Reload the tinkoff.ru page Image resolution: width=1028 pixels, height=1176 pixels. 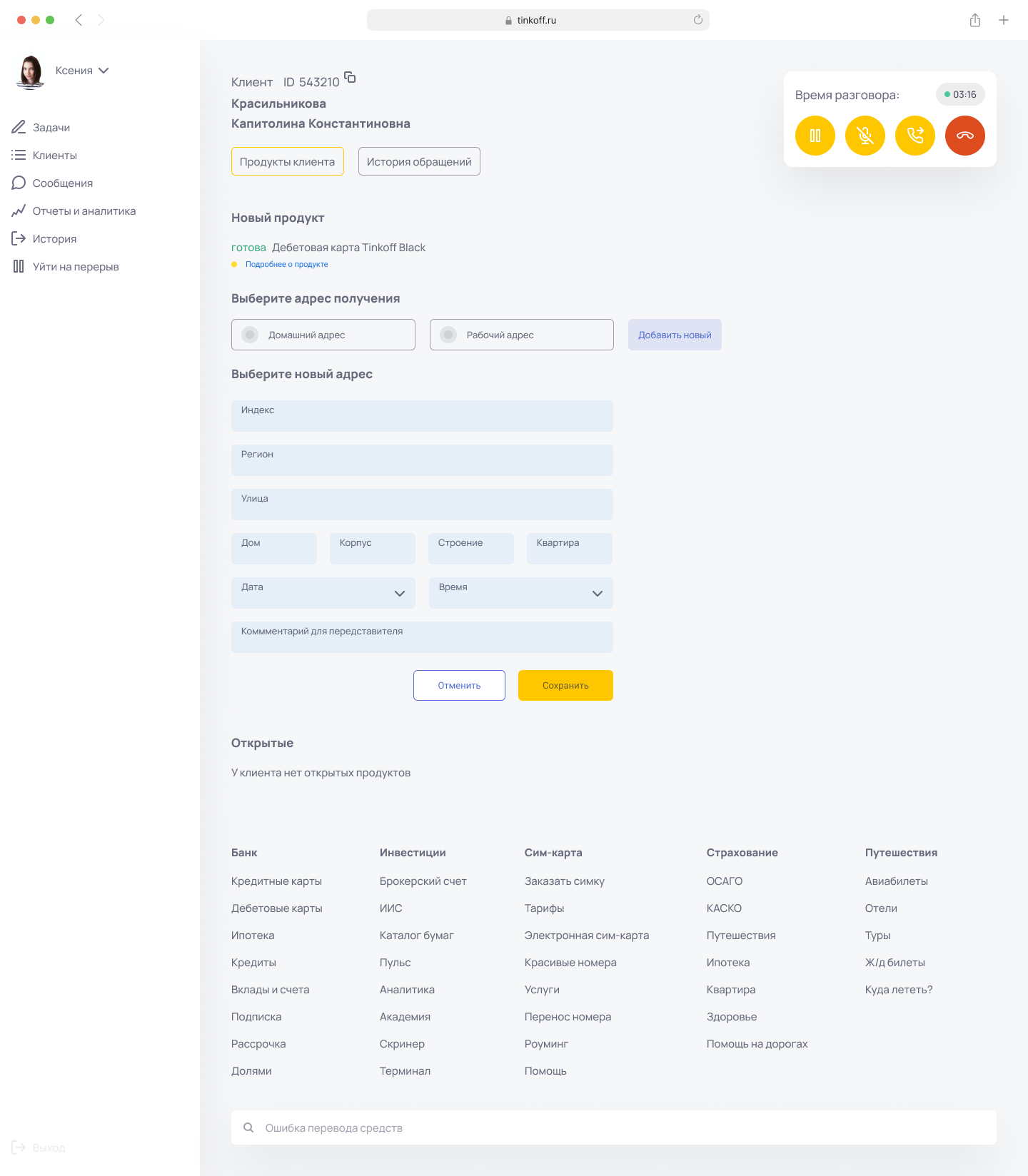pyautogui.click(x=697, y=20)
